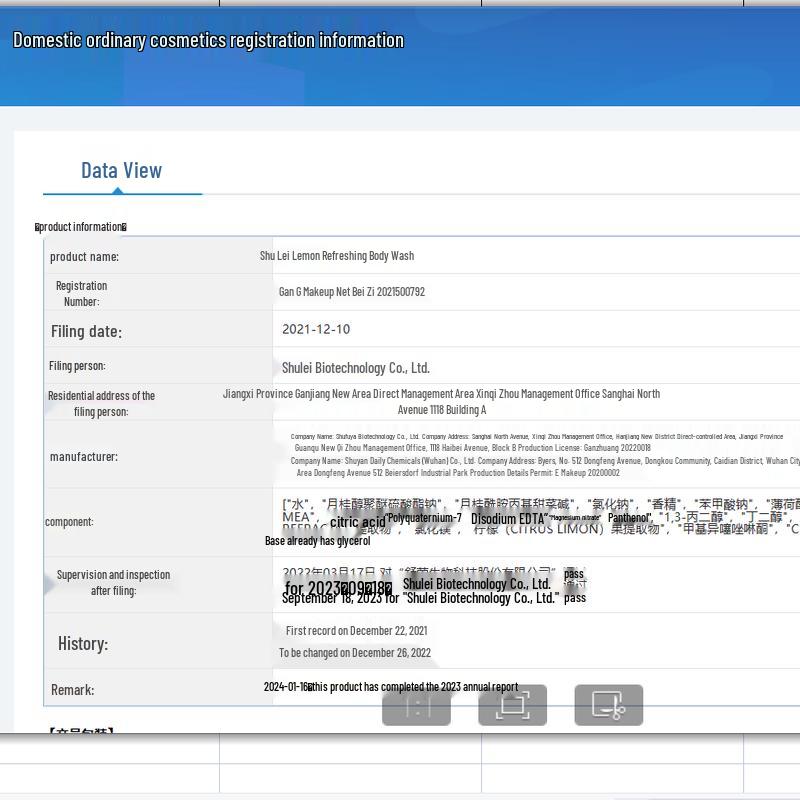Click the 2023 annual report remark text
The width and height of the screenshot is (800, 800).
(412, 687)
